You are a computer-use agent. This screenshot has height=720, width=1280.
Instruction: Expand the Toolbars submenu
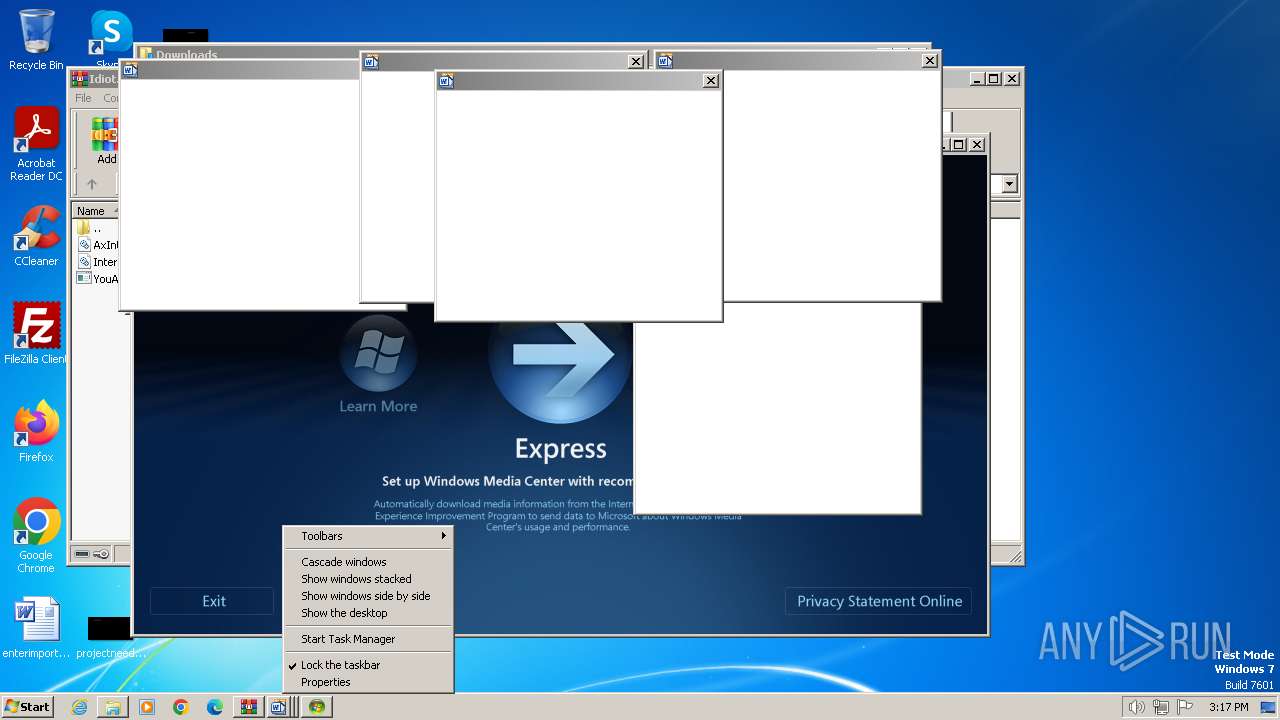point(368,536)
